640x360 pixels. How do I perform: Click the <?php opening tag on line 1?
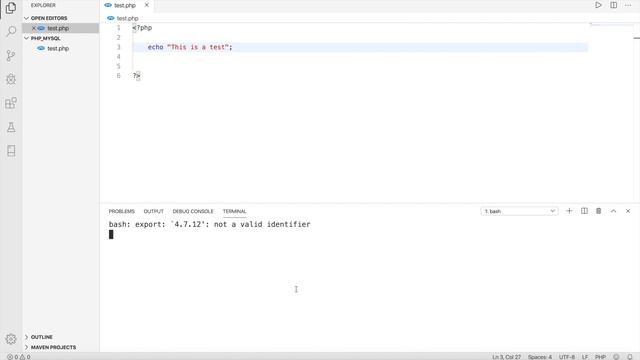point(142,28)
